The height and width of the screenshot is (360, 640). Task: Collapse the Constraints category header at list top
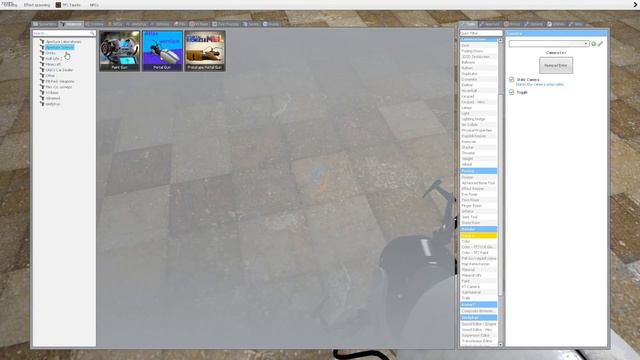[478, 40]
